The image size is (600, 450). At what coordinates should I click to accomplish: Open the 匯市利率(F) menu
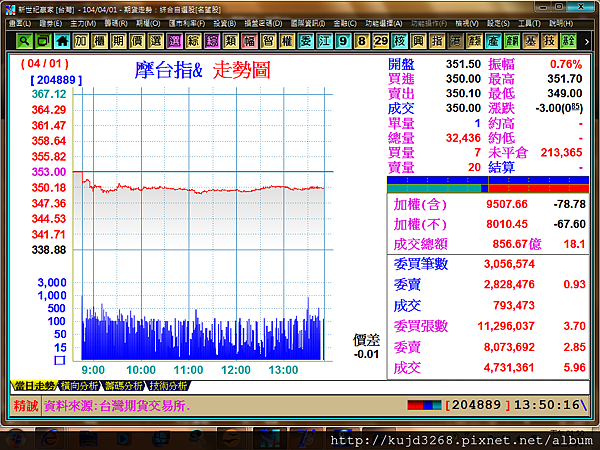187,23
